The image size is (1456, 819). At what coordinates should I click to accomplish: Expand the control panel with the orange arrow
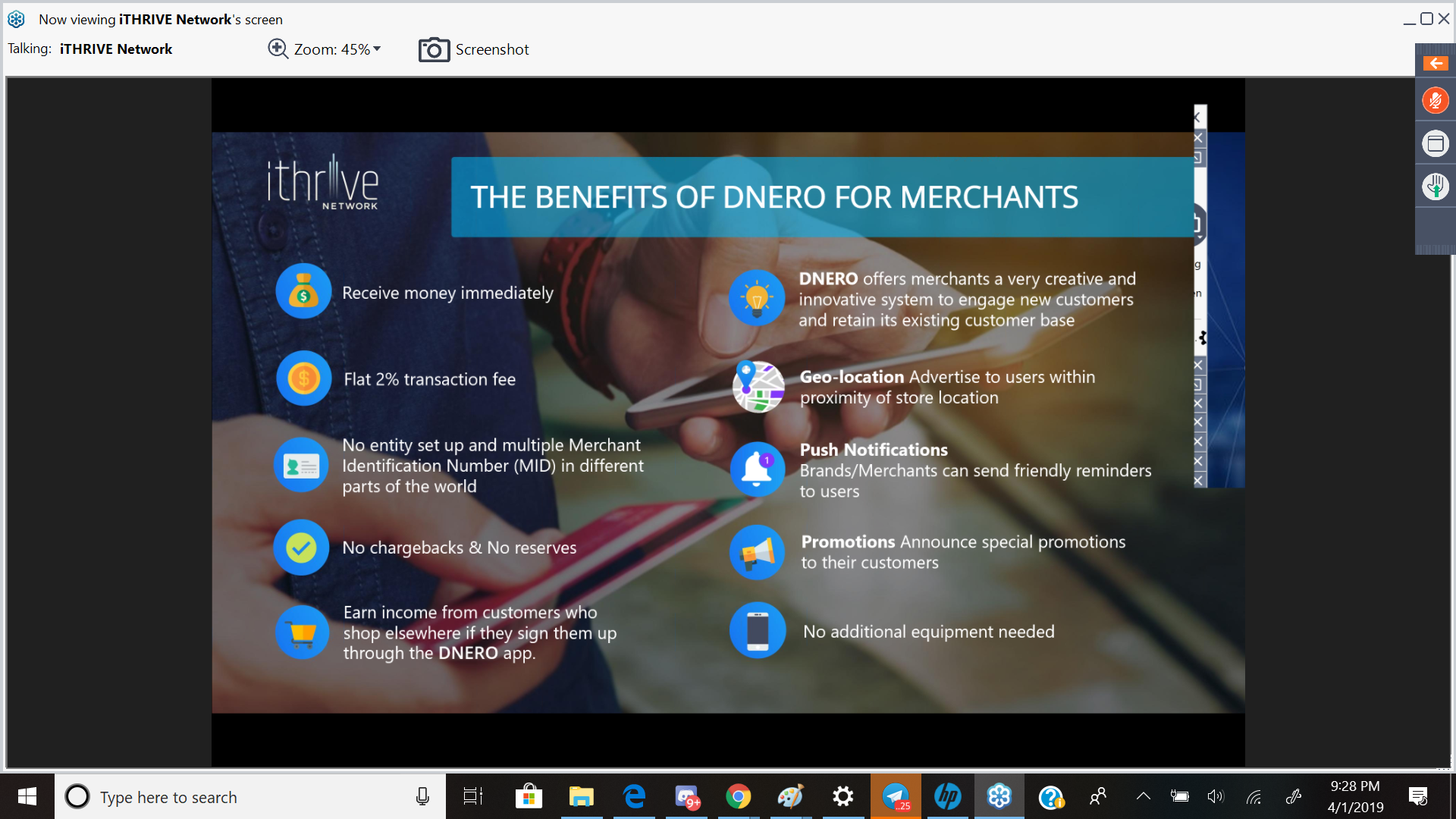[1435, 64]
